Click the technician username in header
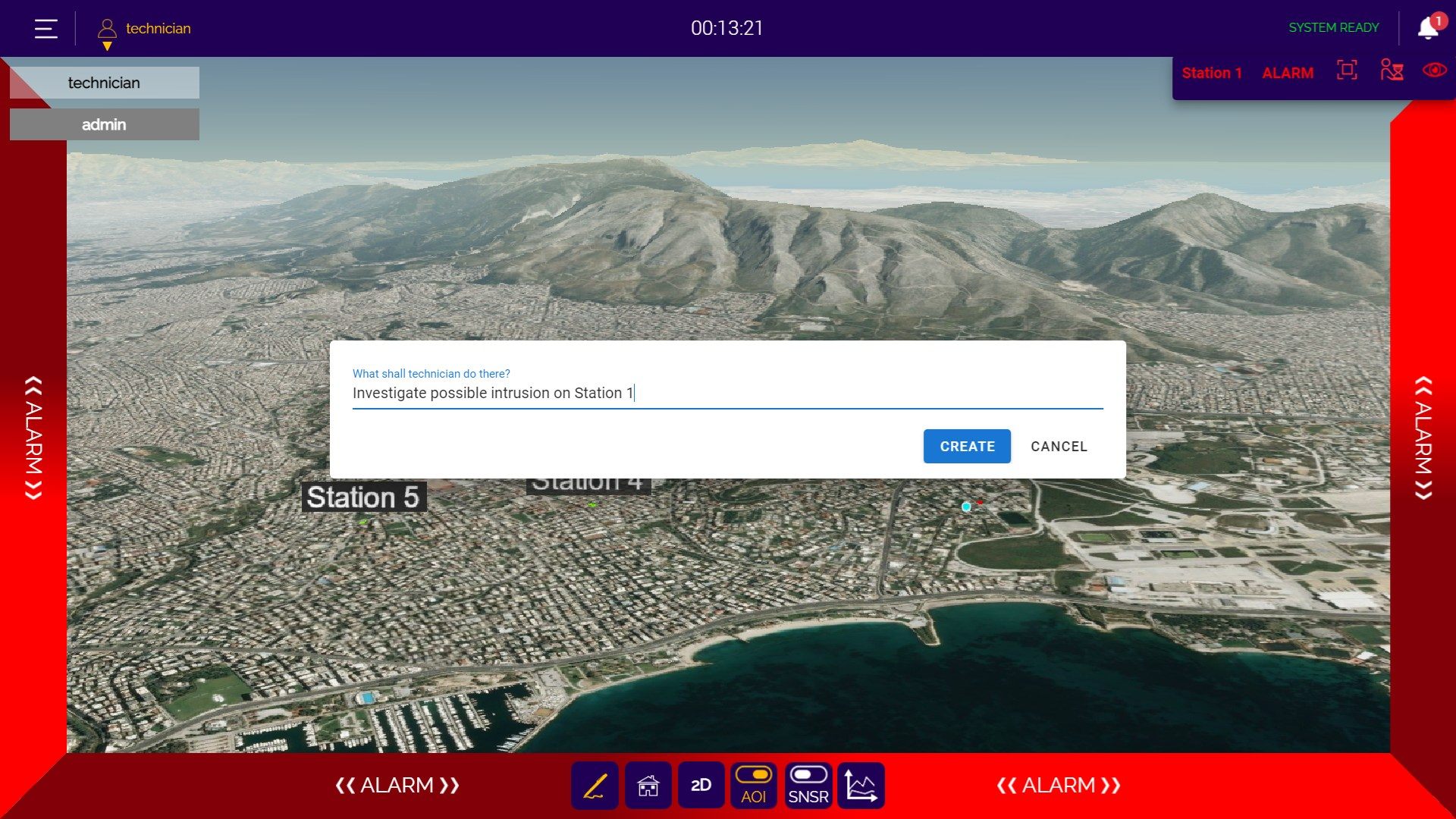The height and width of the screenshot is (819, 1456). pyautogui.click(x=158, y=29)
